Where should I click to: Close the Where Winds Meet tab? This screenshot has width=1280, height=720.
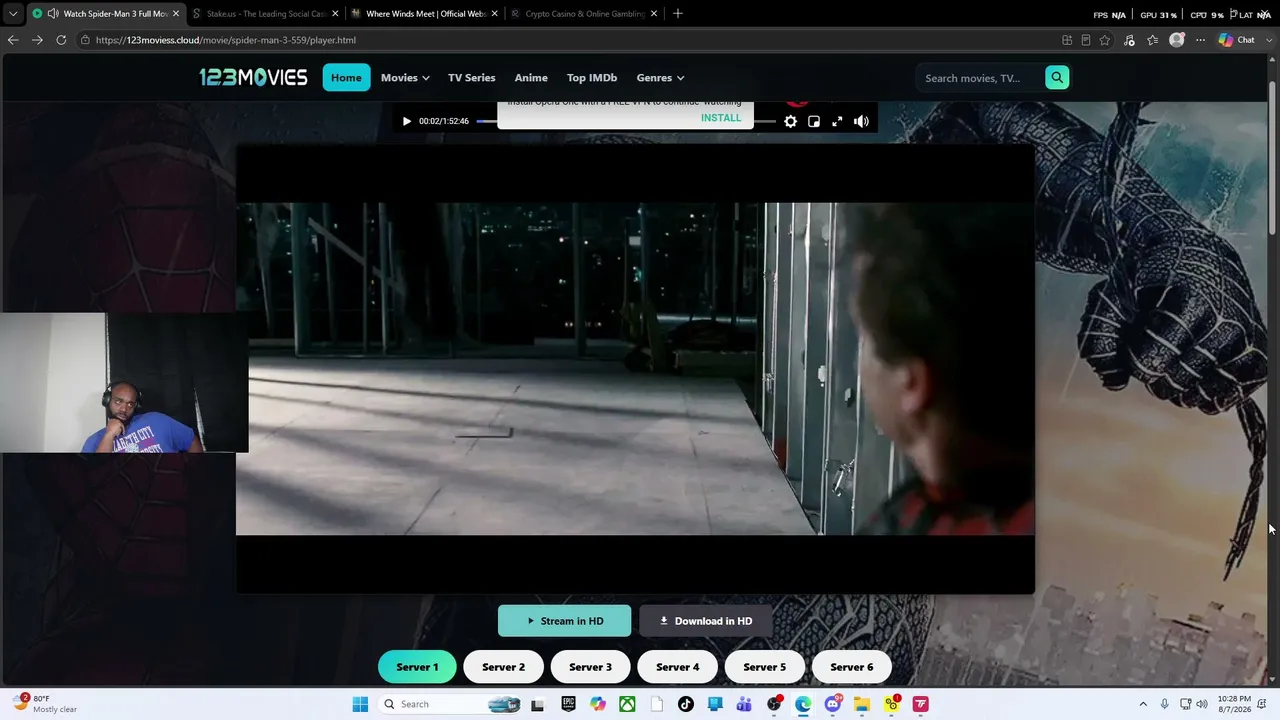click(494, 14)
